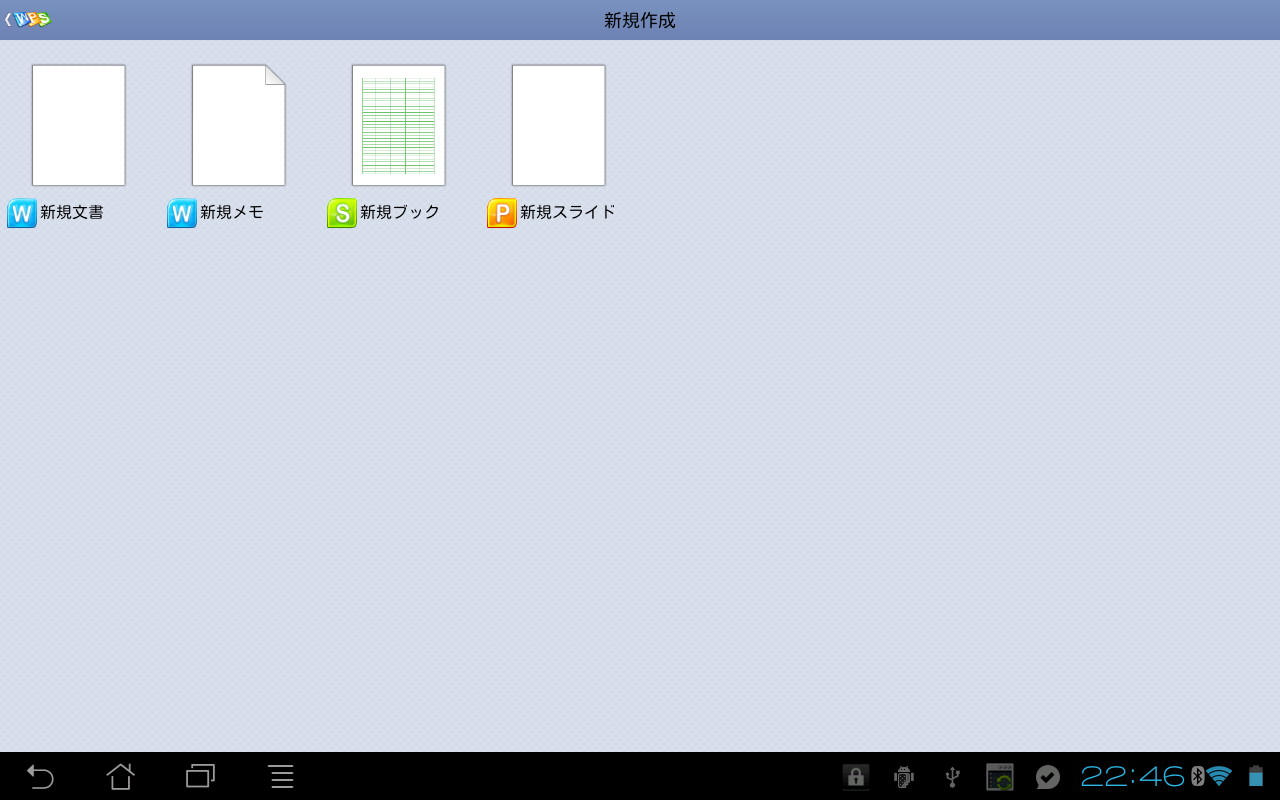Click the blue W icon beside 新規メモ
This screenshot has width=1280, height=800.
(x=182, y=213)
